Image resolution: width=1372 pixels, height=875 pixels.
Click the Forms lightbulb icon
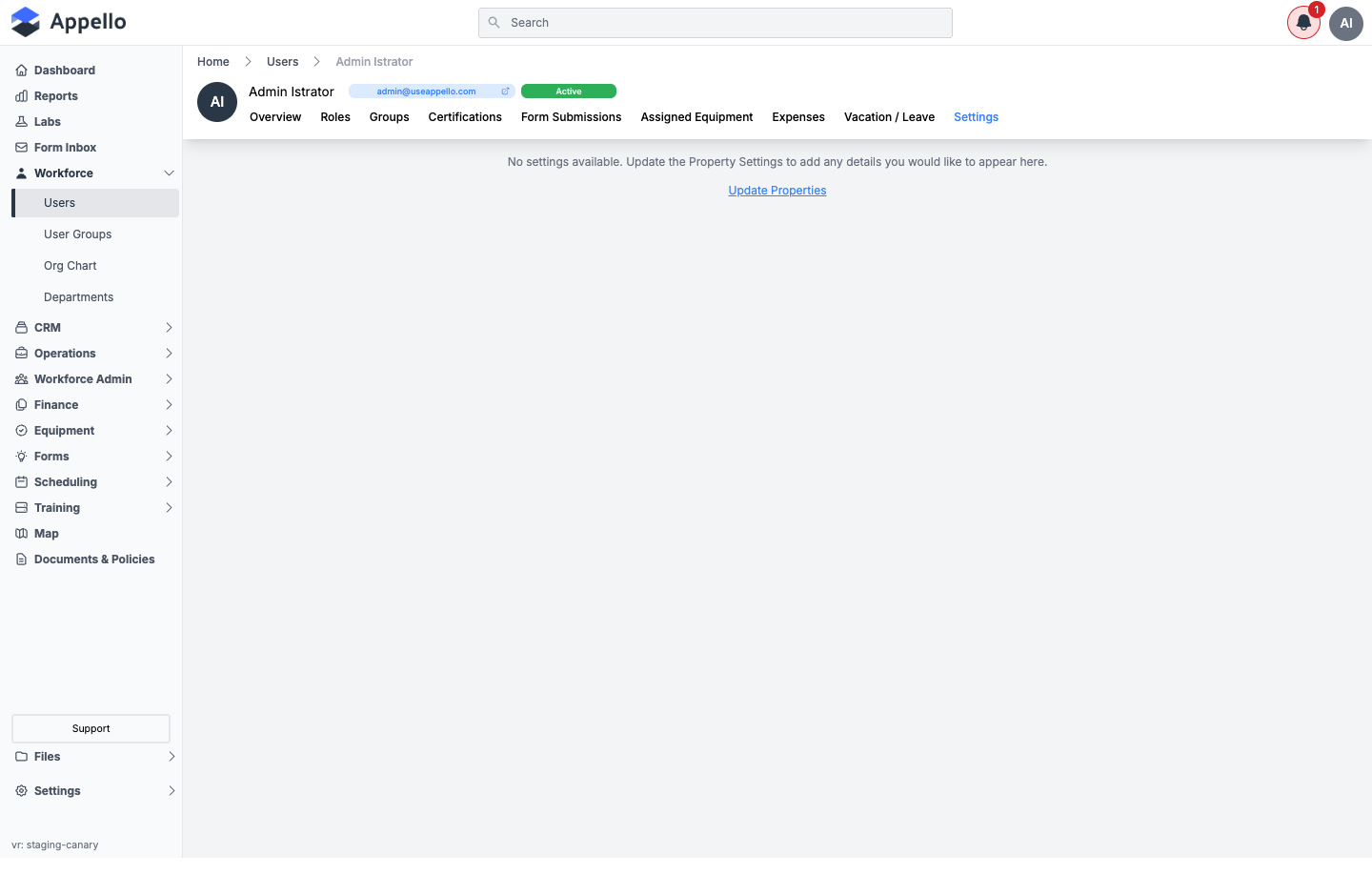coord(21,457)
